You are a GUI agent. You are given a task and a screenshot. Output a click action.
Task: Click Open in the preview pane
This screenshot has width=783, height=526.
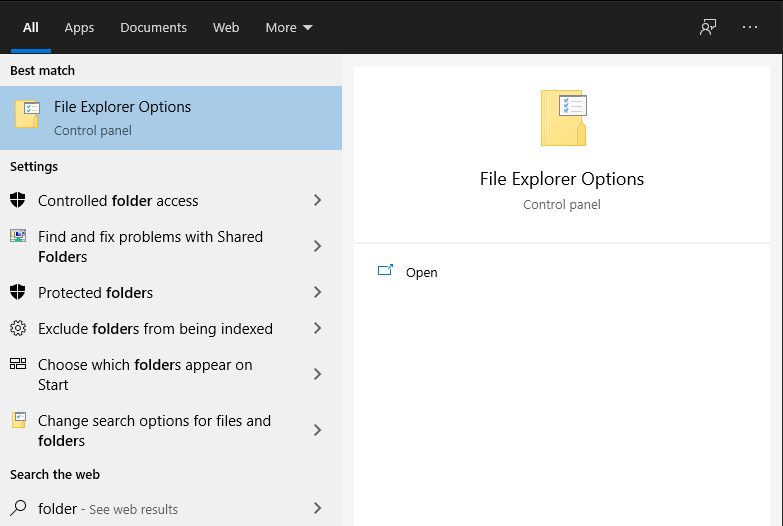pos(421,272)
